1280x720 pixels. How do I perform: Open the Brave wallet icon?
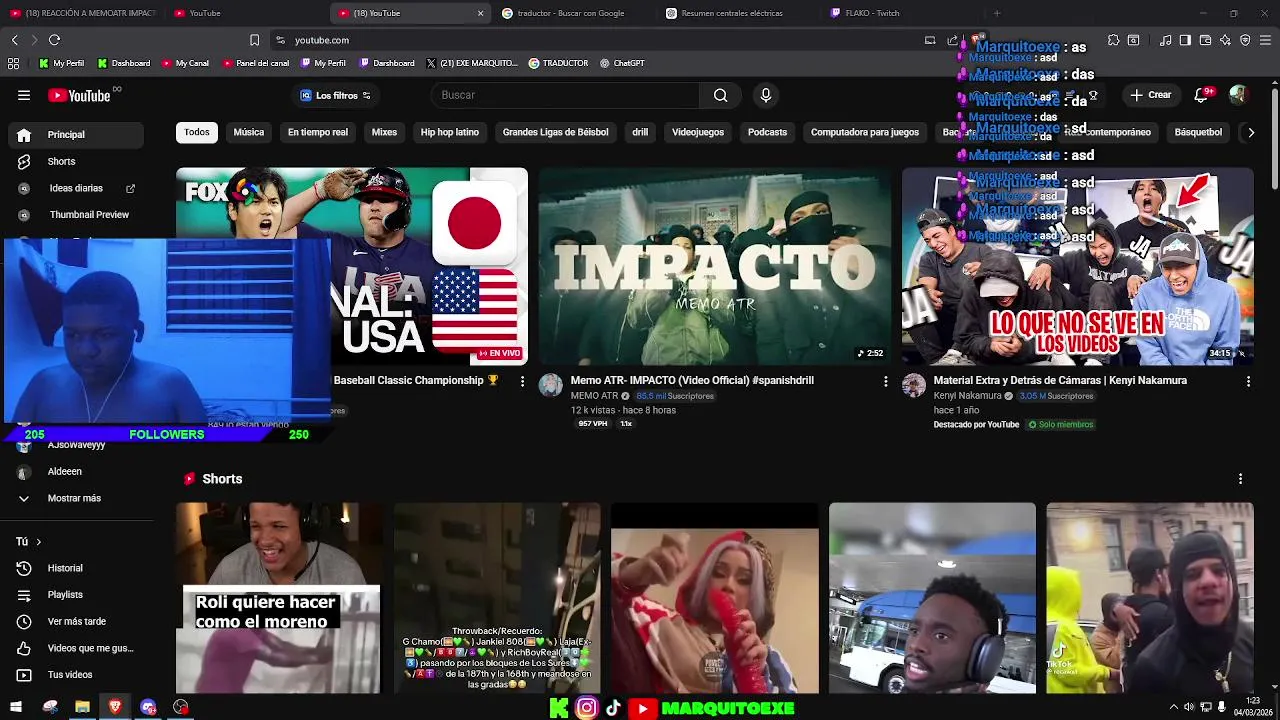point(1205,40)
